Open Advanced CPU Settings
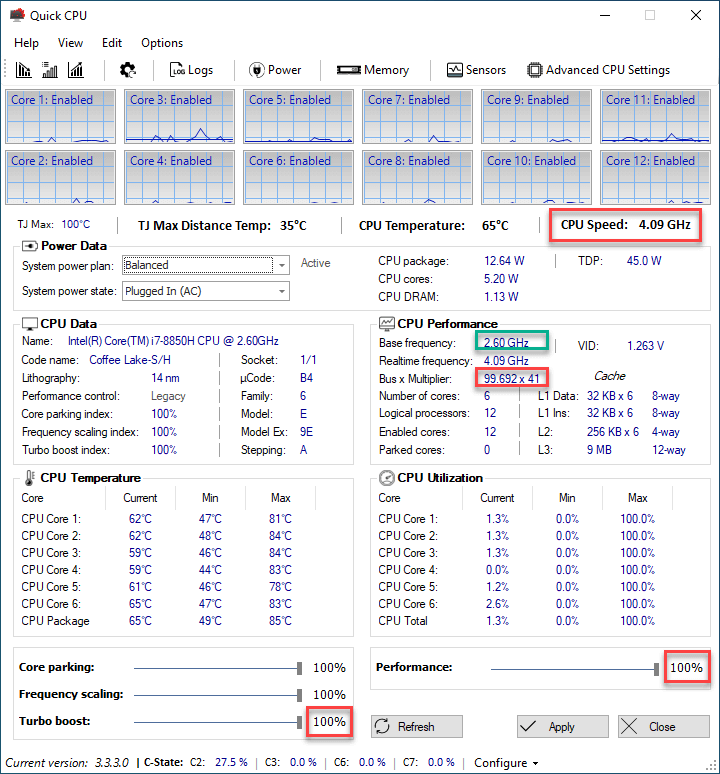Viewport: 720px width, 774px height. 598,70
